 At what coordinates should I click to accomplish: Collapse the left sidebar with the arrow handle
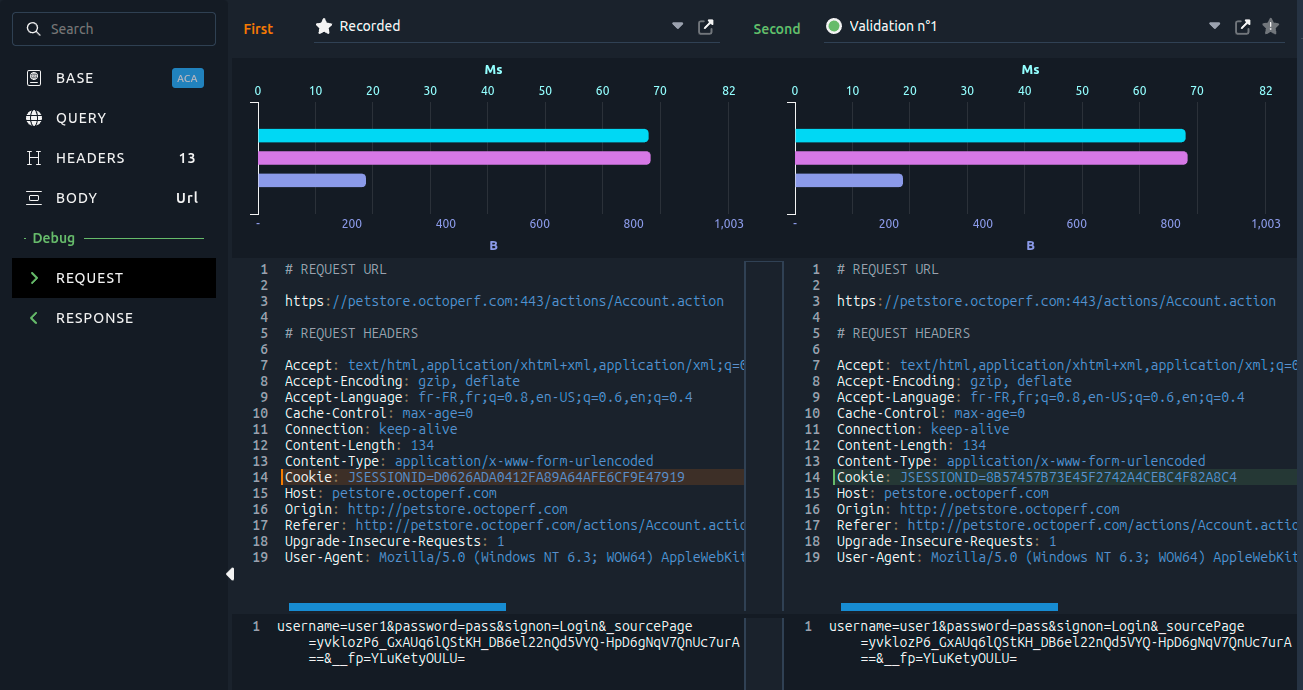point(230,574)
